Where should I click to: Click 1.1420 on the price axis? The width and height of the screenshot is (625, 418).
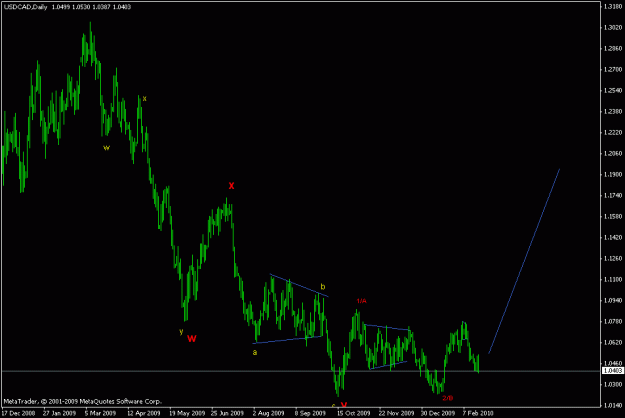613,237
